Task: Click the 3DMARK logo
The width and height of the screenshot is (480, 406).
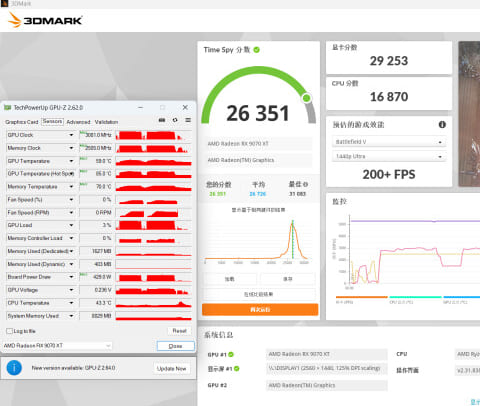Action: coord(45,20)
